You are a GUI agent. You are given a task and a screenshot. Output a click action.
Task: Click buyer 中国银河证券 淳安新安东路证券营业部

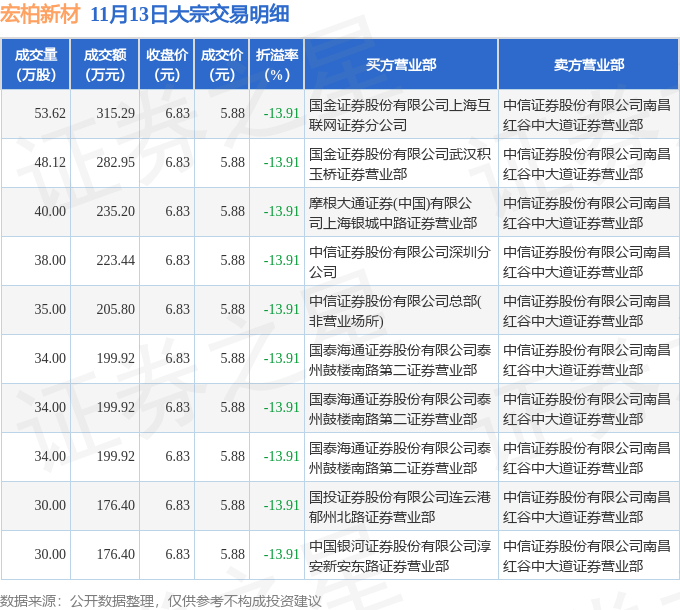click(399, 556)
